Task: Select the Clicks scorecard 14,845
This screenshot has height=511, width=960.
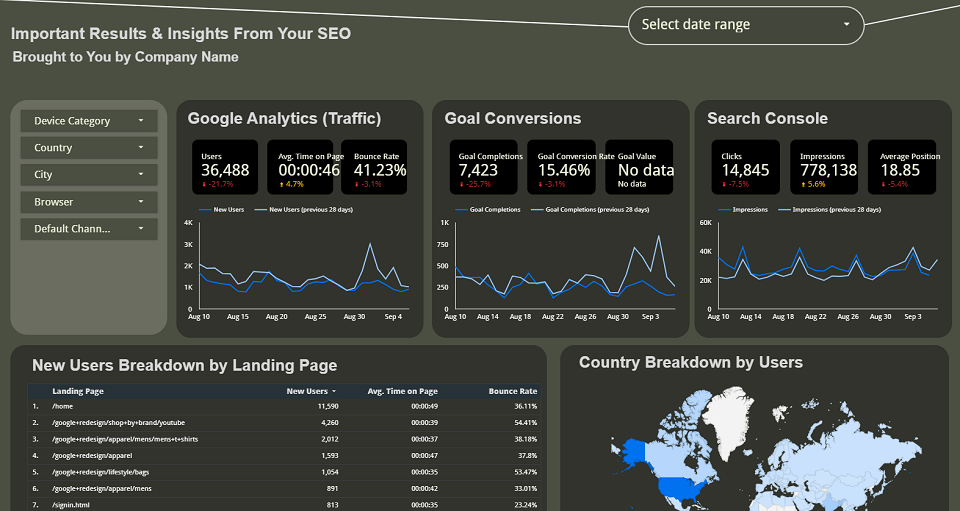Action: 745,168
